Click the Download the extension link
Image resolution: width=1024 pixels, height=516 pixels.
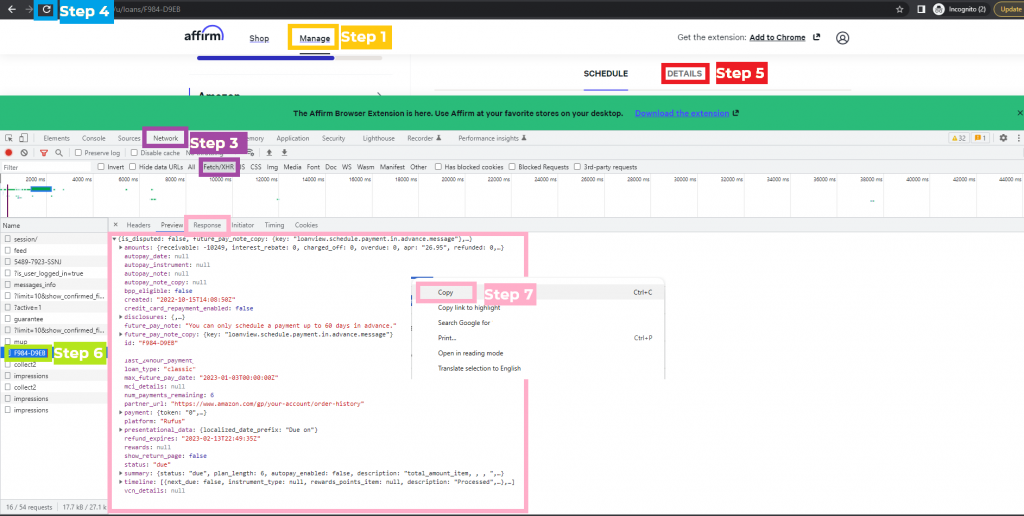[682, 113]
